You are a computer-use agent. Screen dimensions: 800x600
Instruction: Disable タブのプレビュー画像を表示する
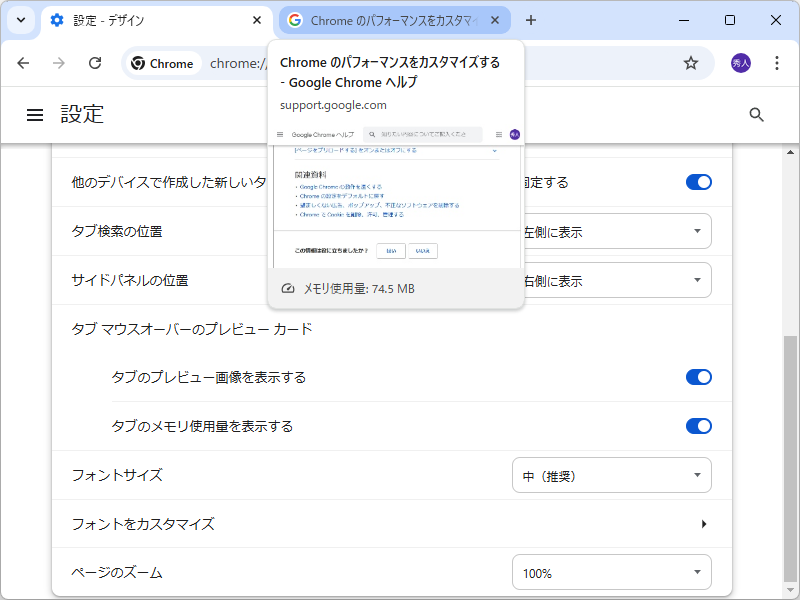click(x=698, y=377)
